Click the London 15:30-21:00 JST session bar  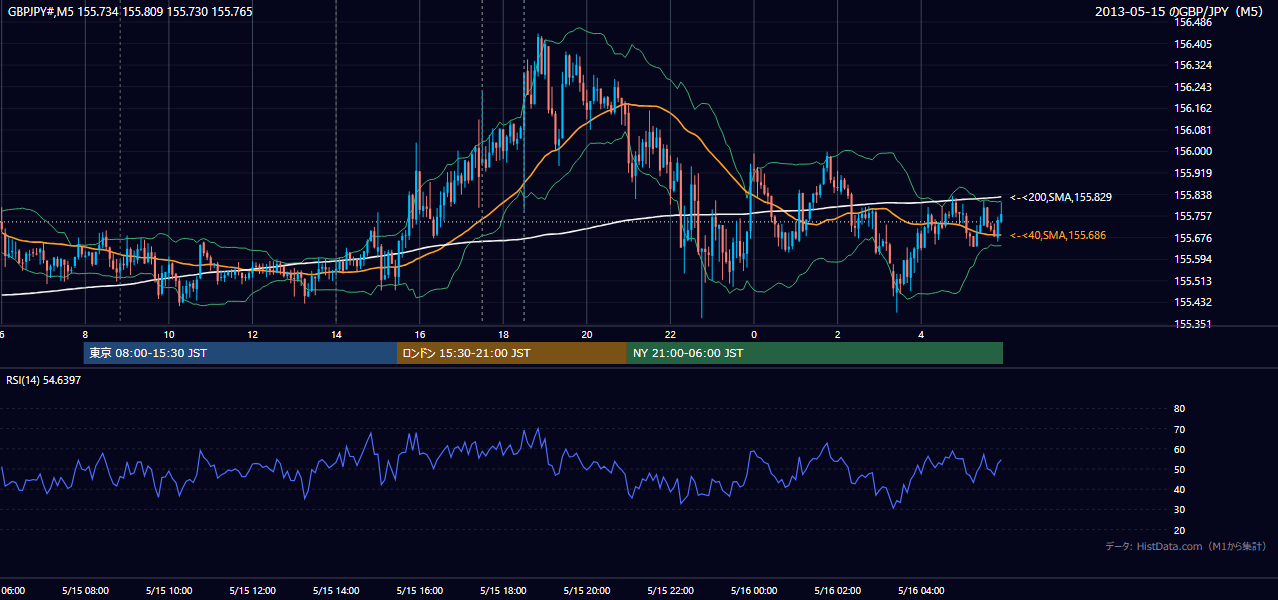[512, 353]
